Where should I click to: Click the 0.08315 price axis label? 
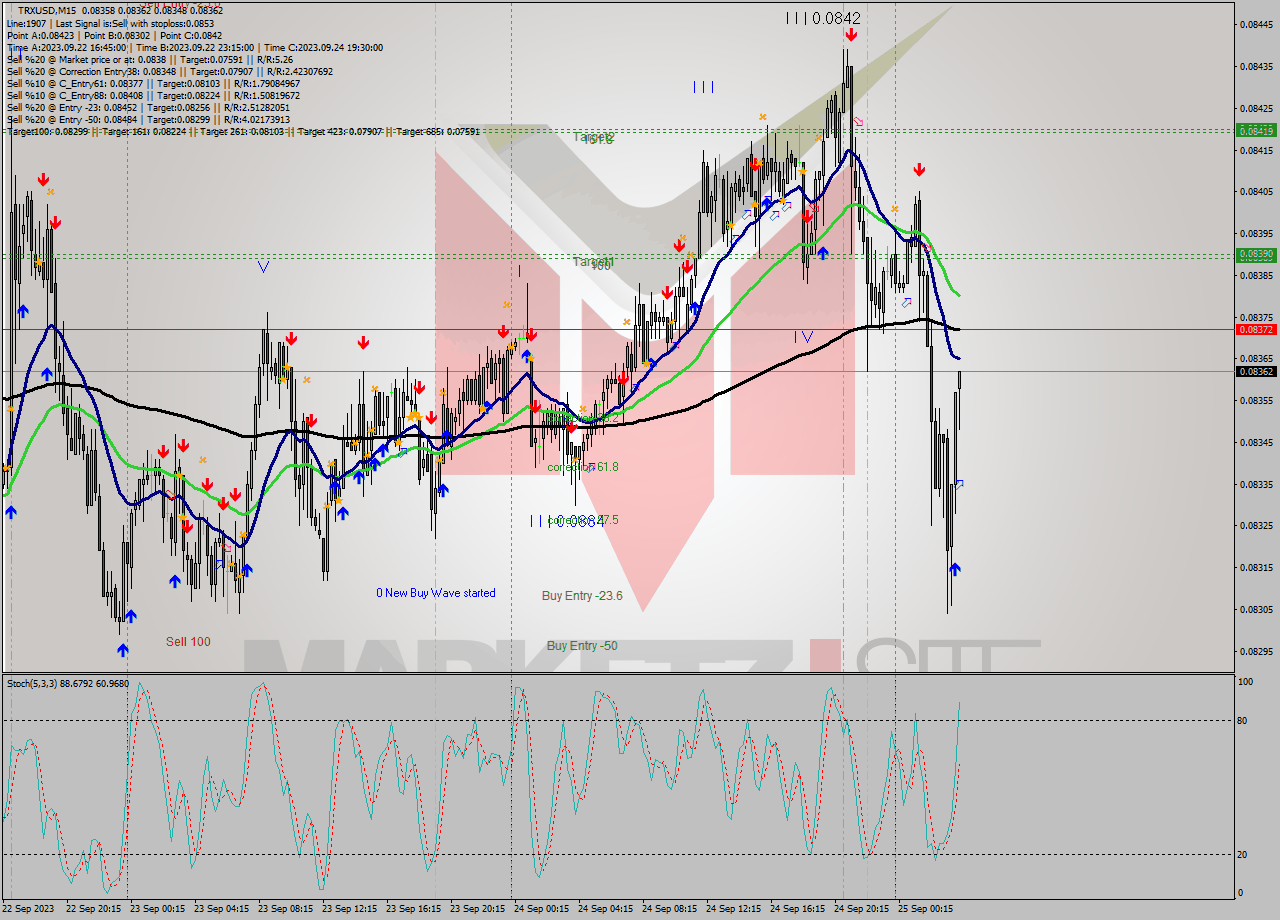(1256, 567)
